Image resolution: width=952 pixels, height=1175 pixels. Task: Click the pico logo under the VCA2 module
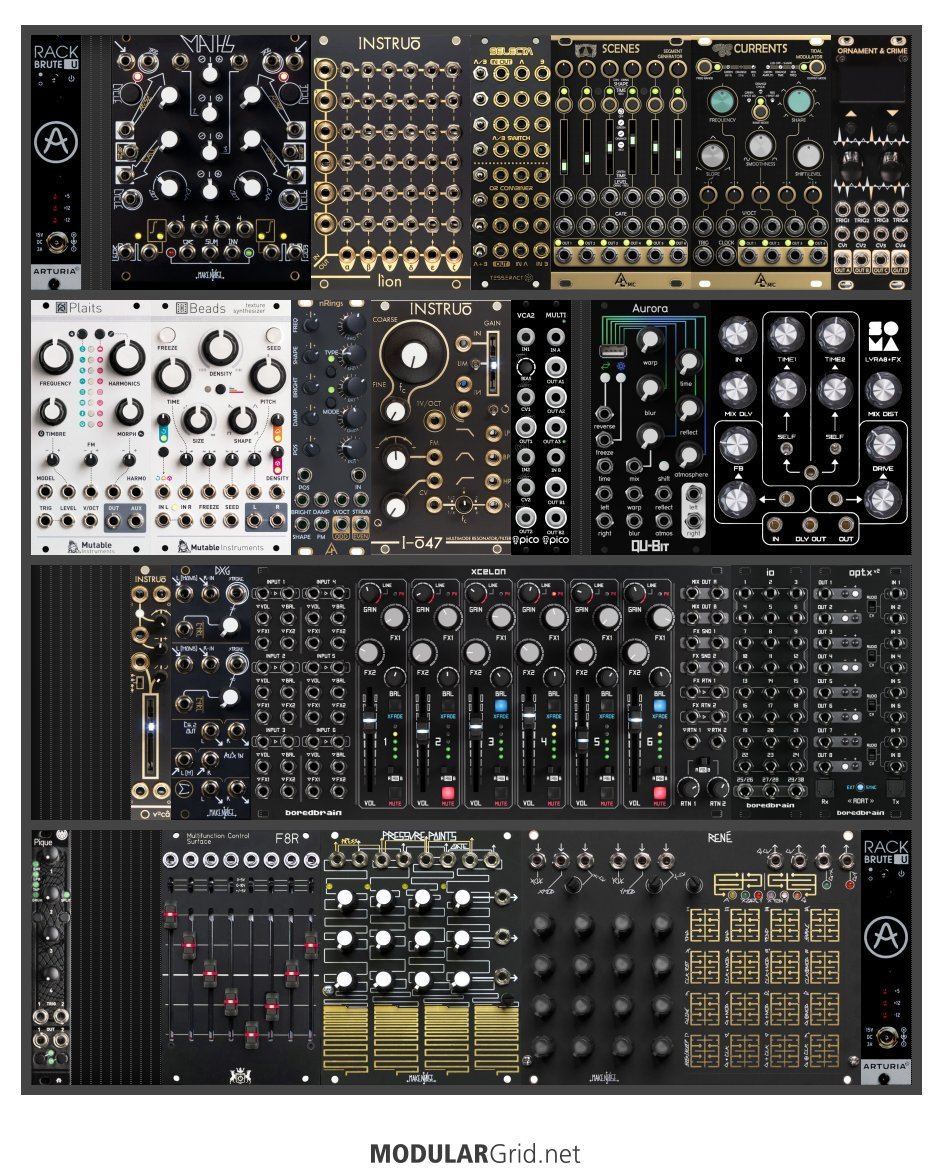[526, 540]
